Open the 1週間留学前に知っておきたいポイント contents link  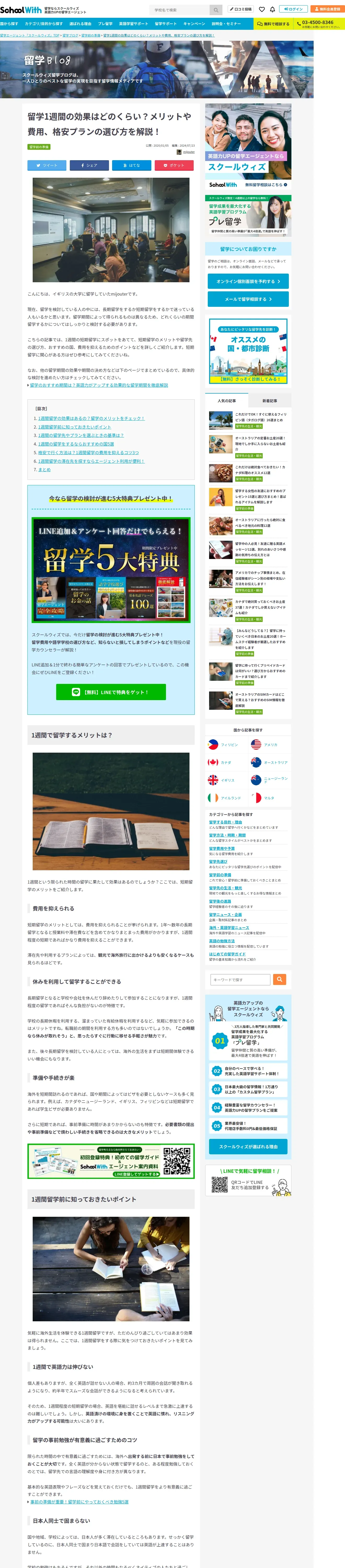(x=74, y=427)
